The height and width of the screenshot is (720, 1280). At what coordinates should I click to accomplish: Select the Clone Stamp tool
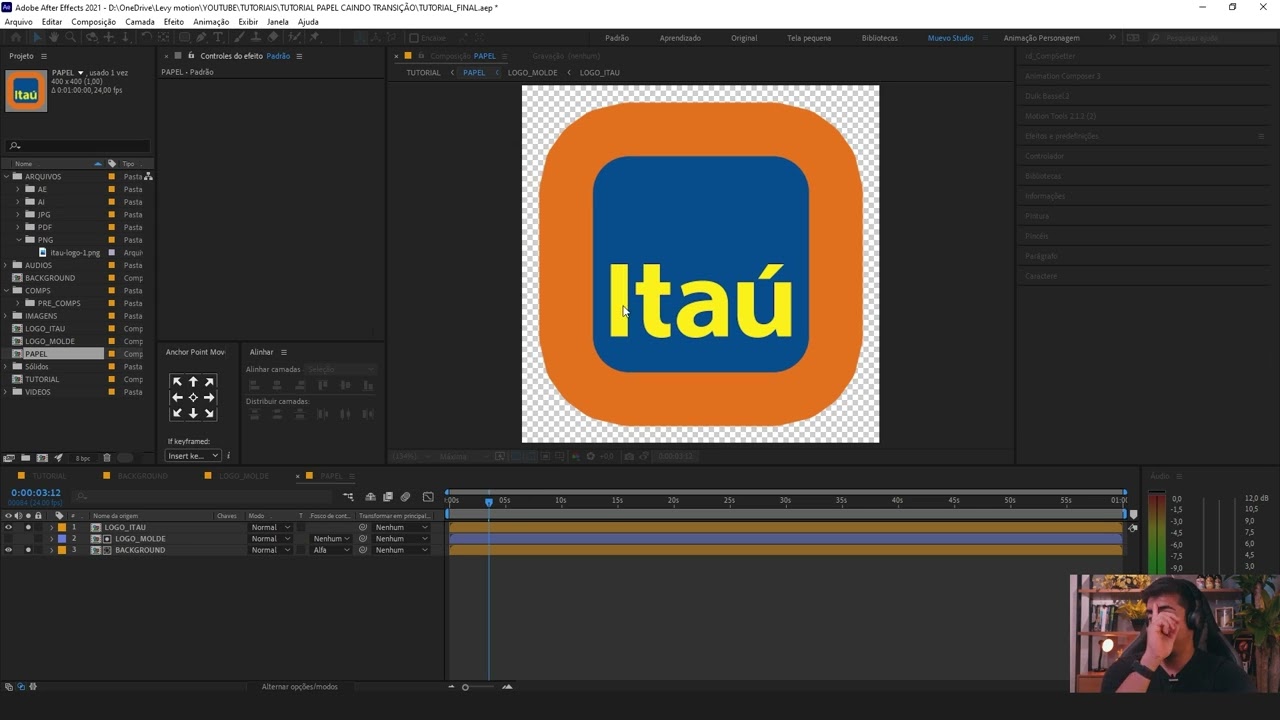[x=257, y=38]
